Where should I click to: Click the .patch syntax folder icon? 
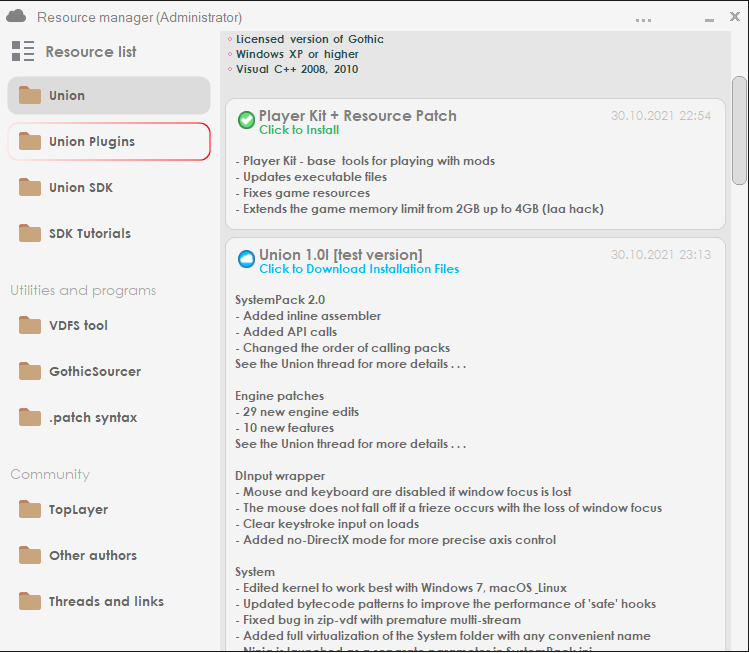click(30, 418)
